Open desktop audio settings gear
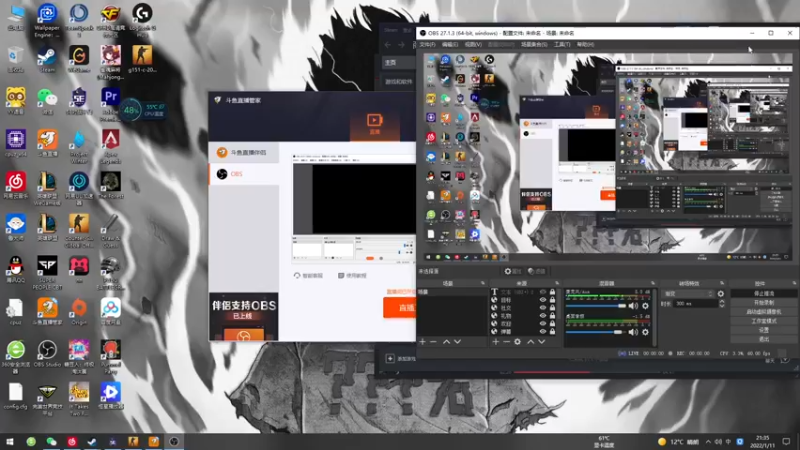The image size is (800, 450). point(645,332)
